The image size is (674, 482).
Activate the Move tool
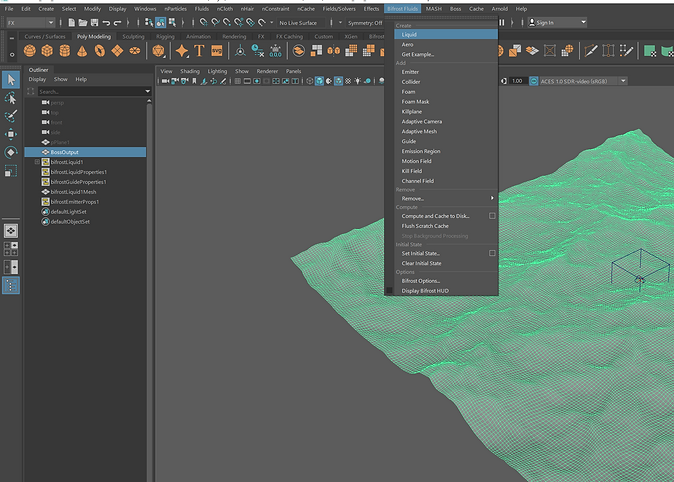pos(11,134)
